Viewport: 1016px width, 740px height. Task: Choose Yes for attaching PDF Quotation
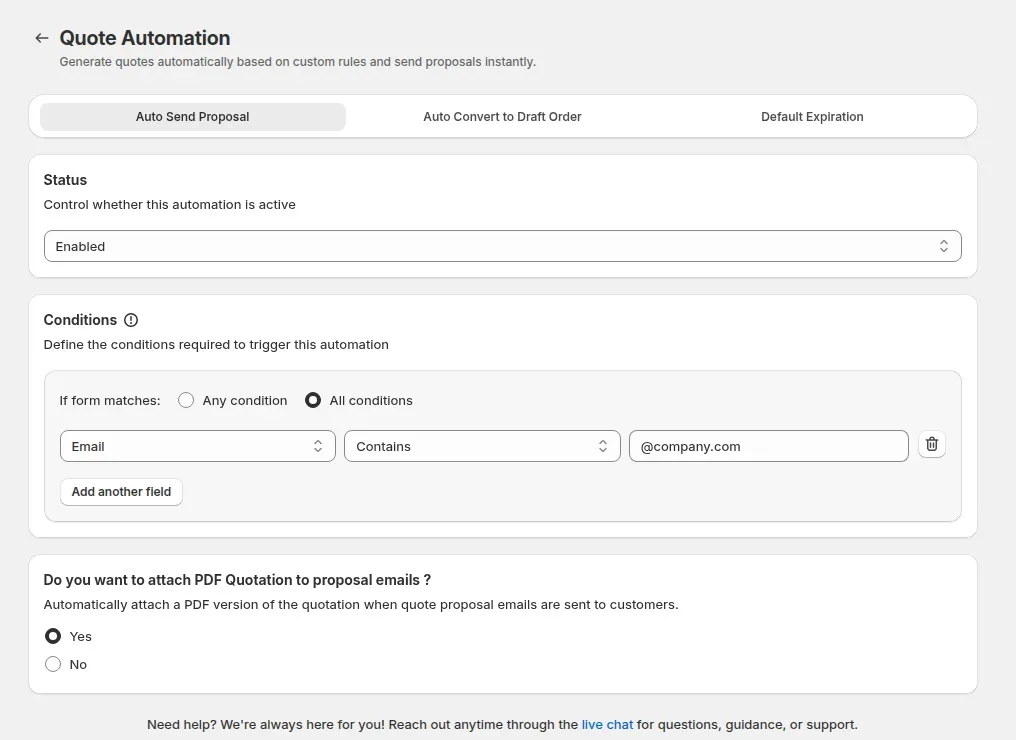pyautogui.click(x=53, y=636)
